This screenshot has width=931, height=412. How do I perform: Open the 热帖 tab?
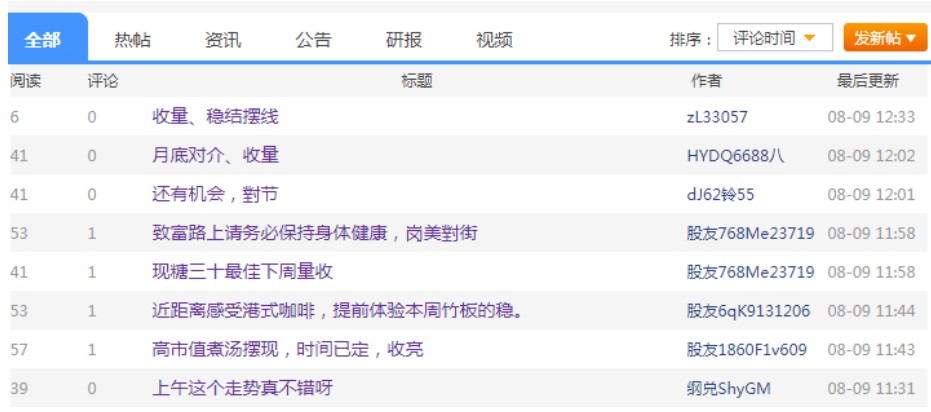pos(132,40)
